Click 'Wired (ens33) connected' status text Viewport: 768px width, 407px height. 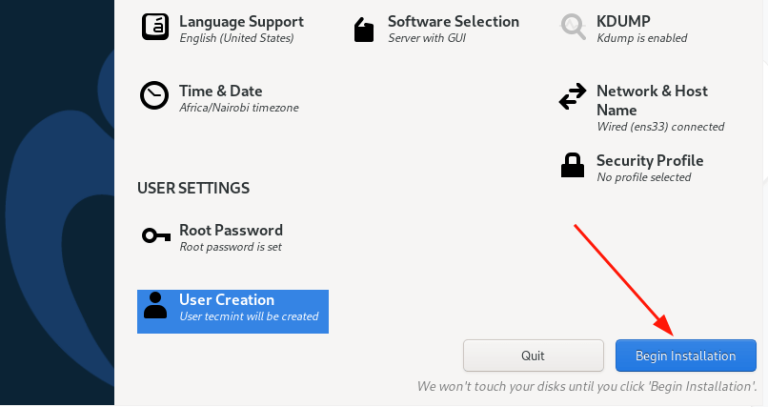point(660,127)
